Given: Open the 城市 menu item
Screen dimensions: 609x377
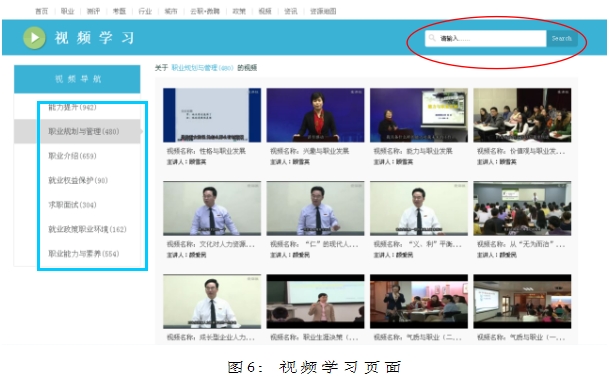Looking at the screenshot, I should click(x=171, y=11).
